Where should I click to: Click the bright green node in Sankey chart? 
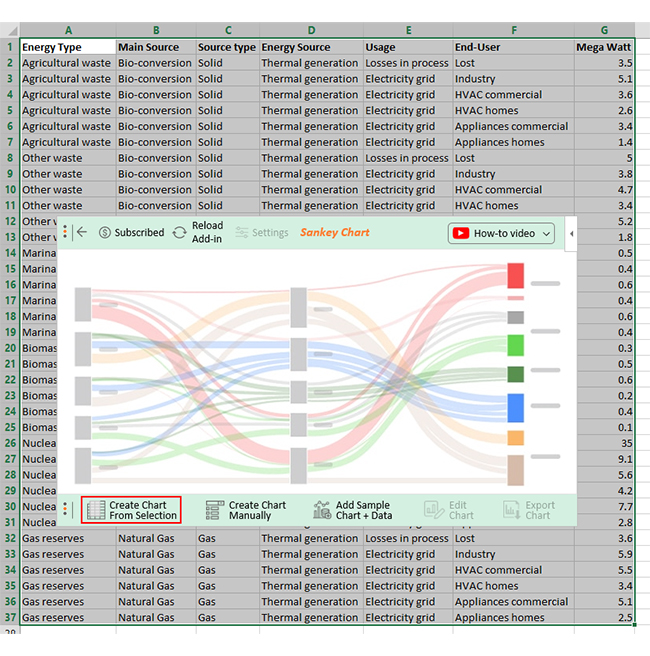point(516,345)
